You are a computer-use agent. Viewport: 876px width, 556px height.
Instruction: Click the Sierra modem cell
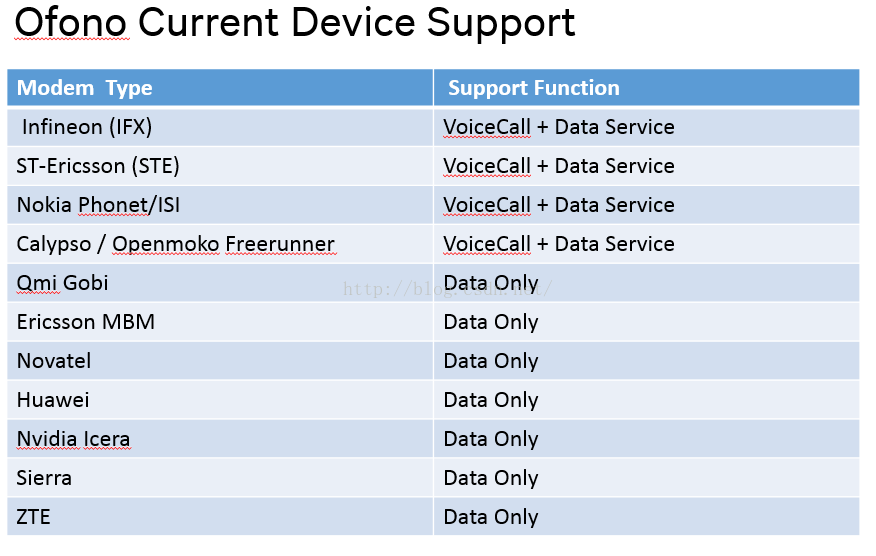(220, 478)
